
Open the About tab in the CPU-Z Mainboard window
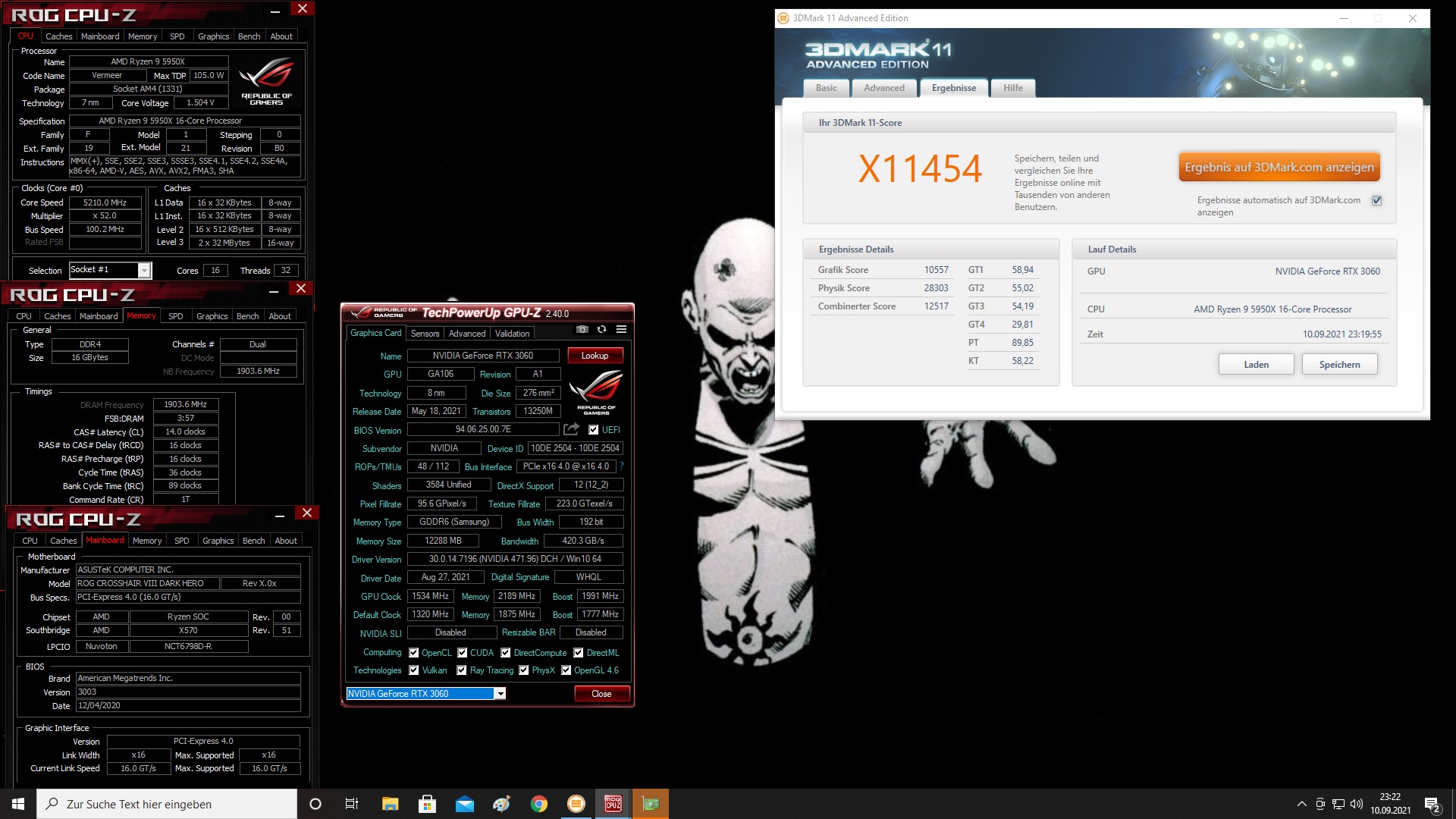coord(286,541)
